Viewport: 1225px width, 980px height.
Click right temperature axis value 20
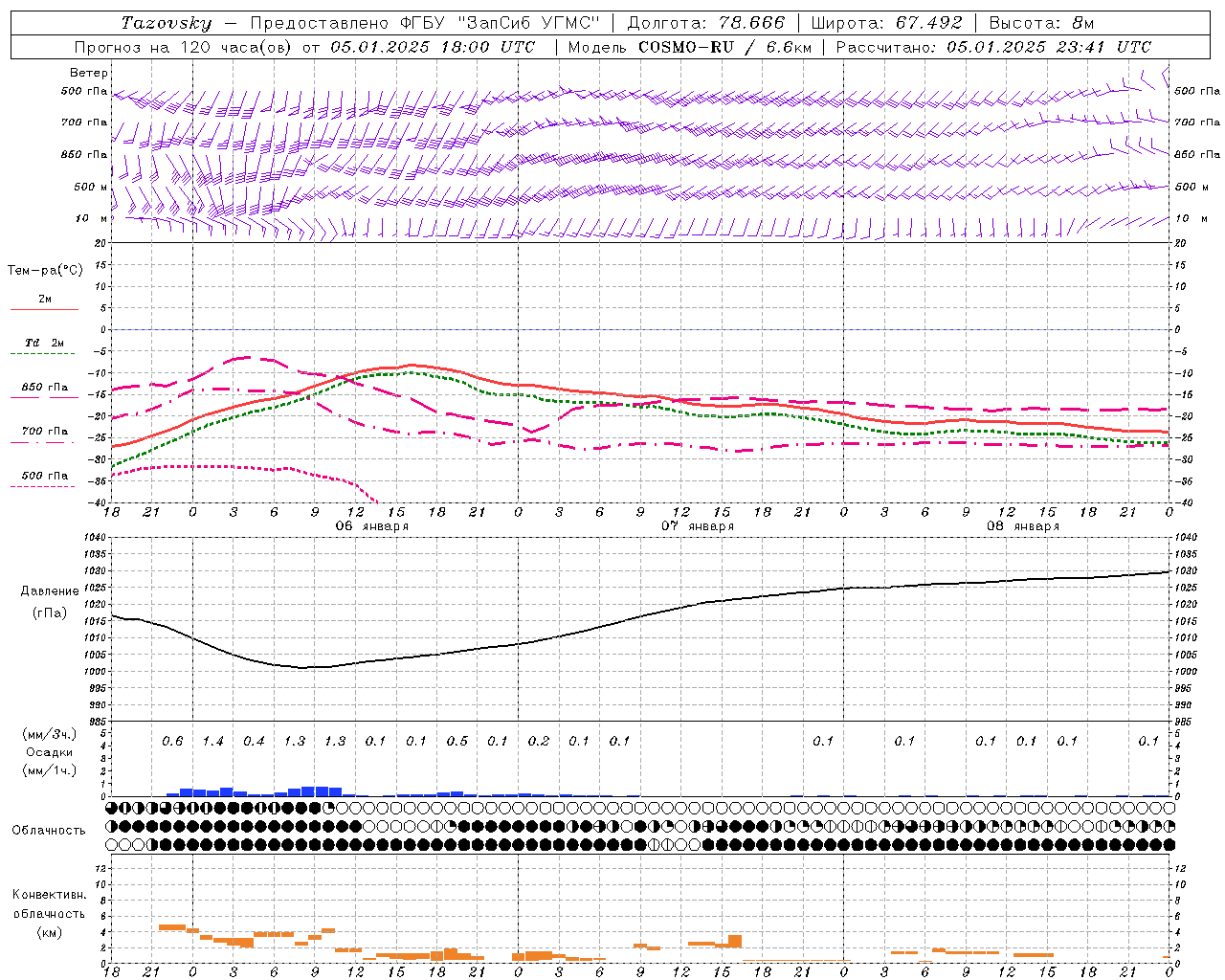coord(1180,244)
